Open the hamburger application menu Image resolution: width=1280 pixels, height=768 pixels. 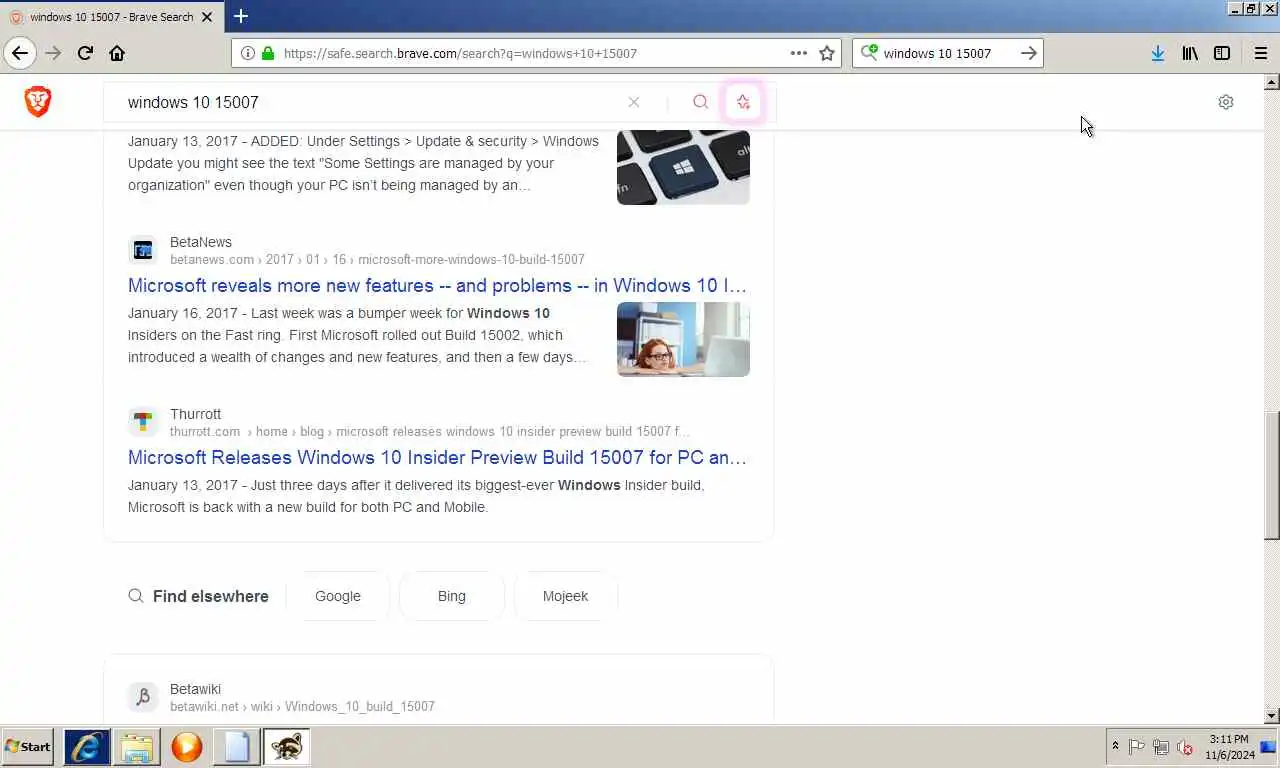point(1261,53)
